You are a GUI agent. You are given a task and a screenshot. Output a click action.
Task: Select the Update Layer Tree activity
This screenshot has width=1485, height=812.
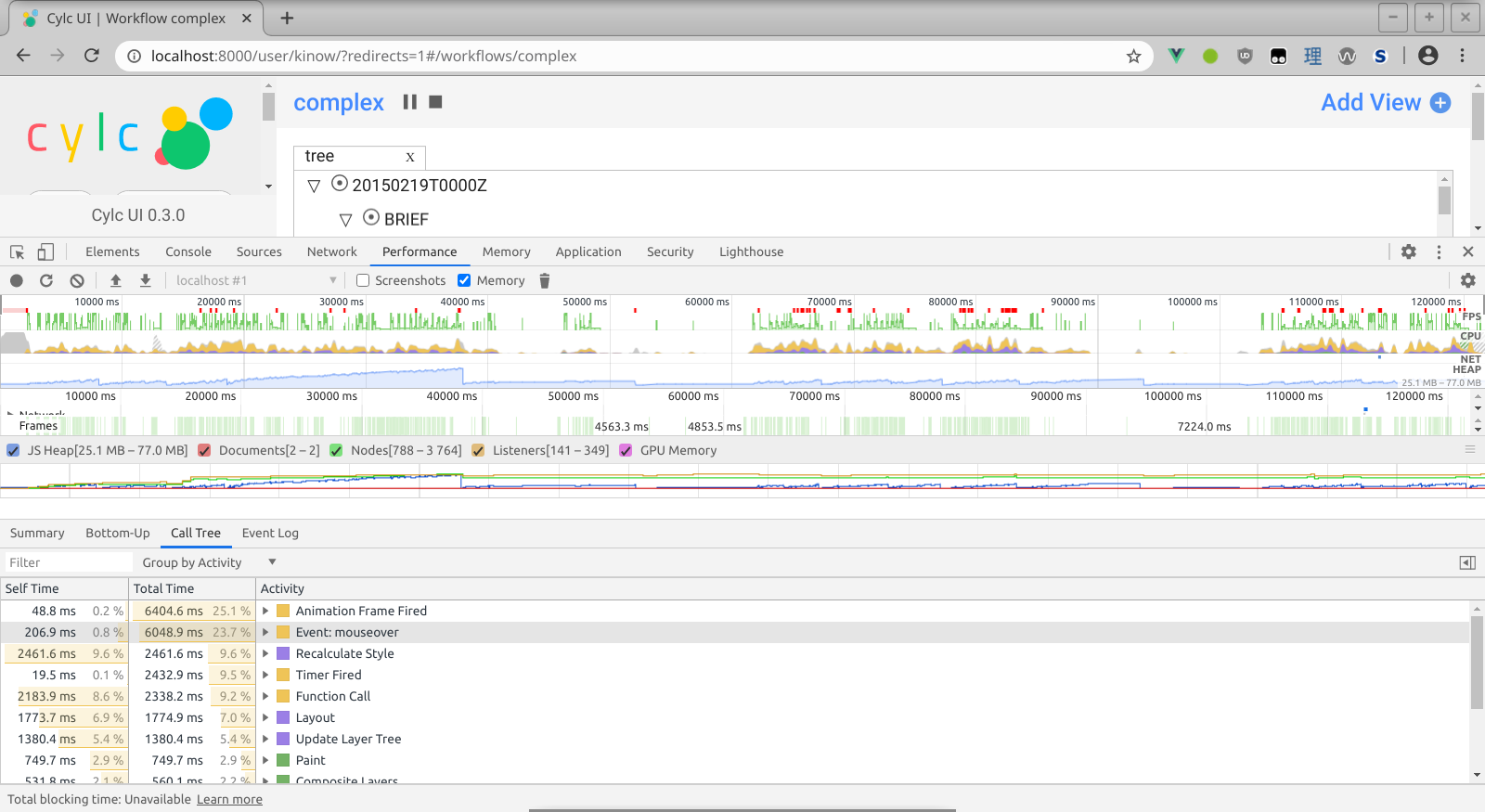click(x=348, y=739)
